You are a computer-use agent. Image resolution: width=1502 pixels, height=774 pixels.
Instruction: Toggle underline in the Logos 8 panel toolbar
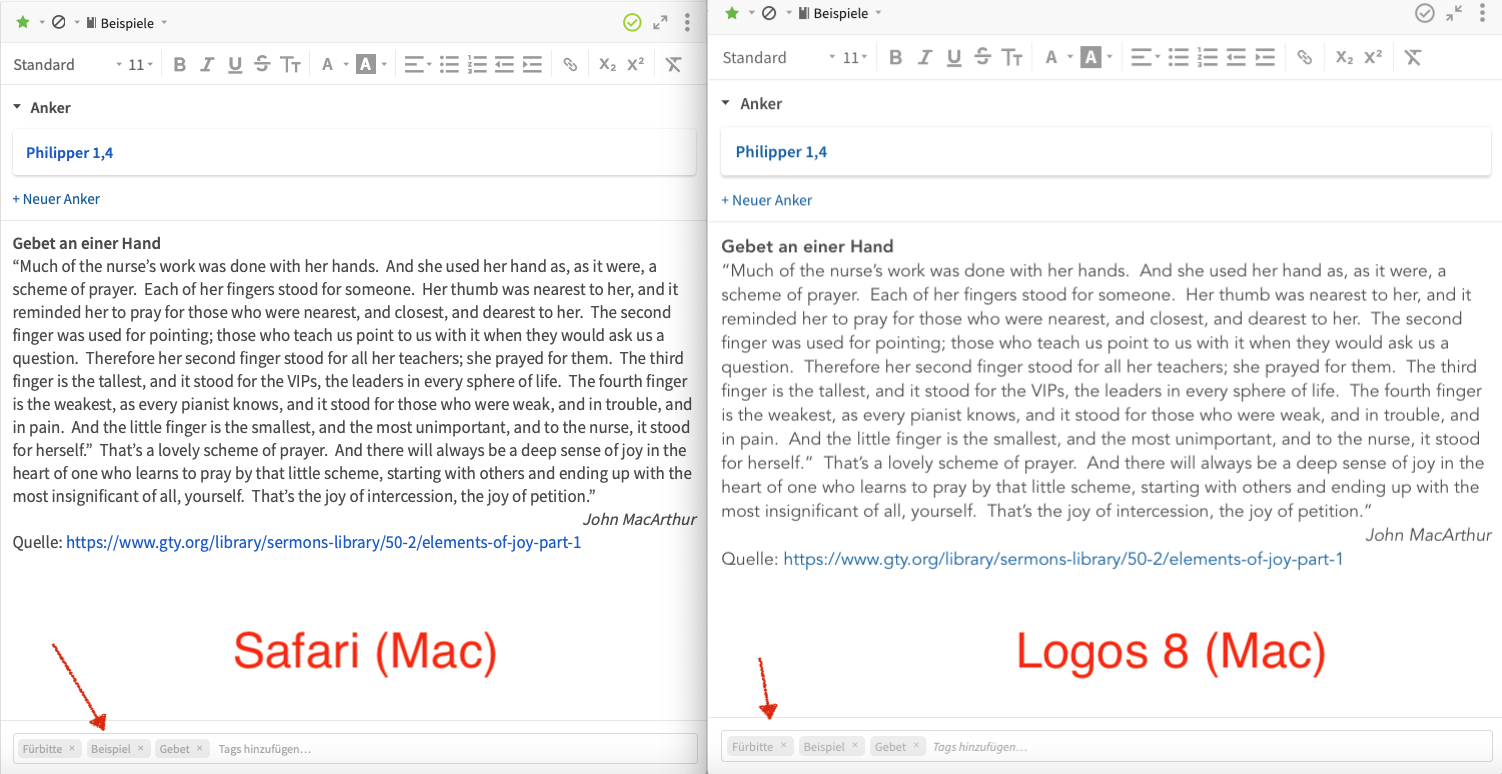954,57
